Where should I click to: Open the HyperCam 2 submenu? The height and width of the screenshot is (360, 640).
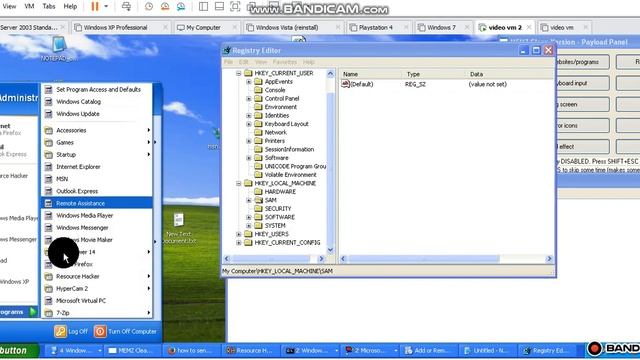[x=97, y=289]
